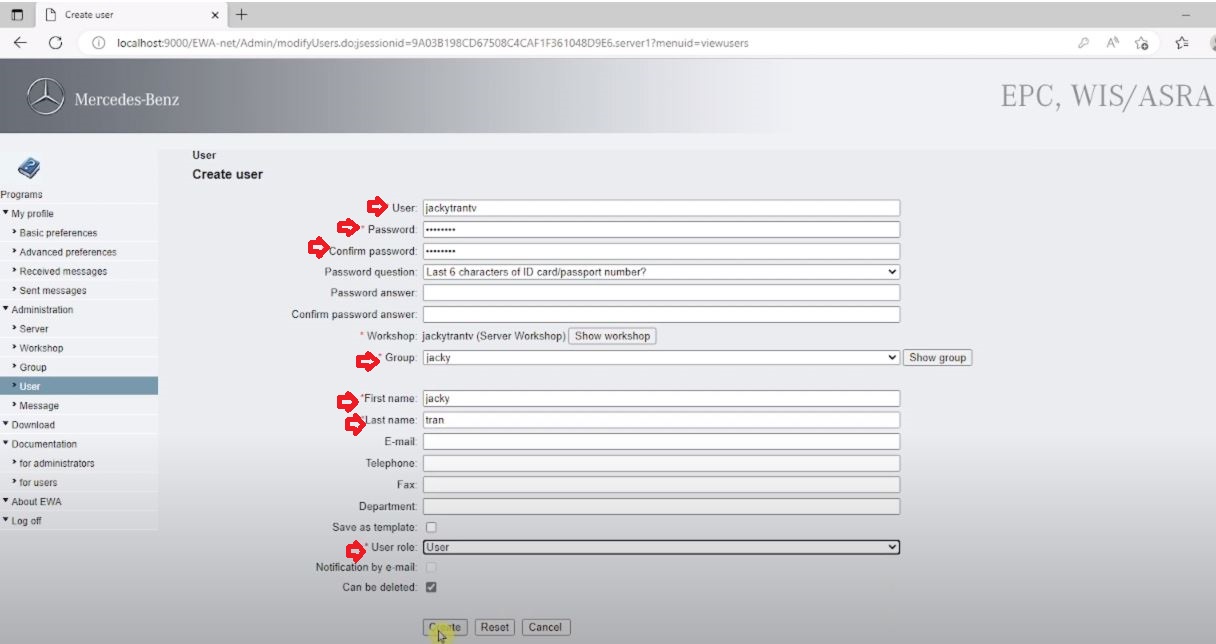This screenshot has width=1216, height=644.
Task: Click the read aloud icon in address bar
Action: point(1112,43)
